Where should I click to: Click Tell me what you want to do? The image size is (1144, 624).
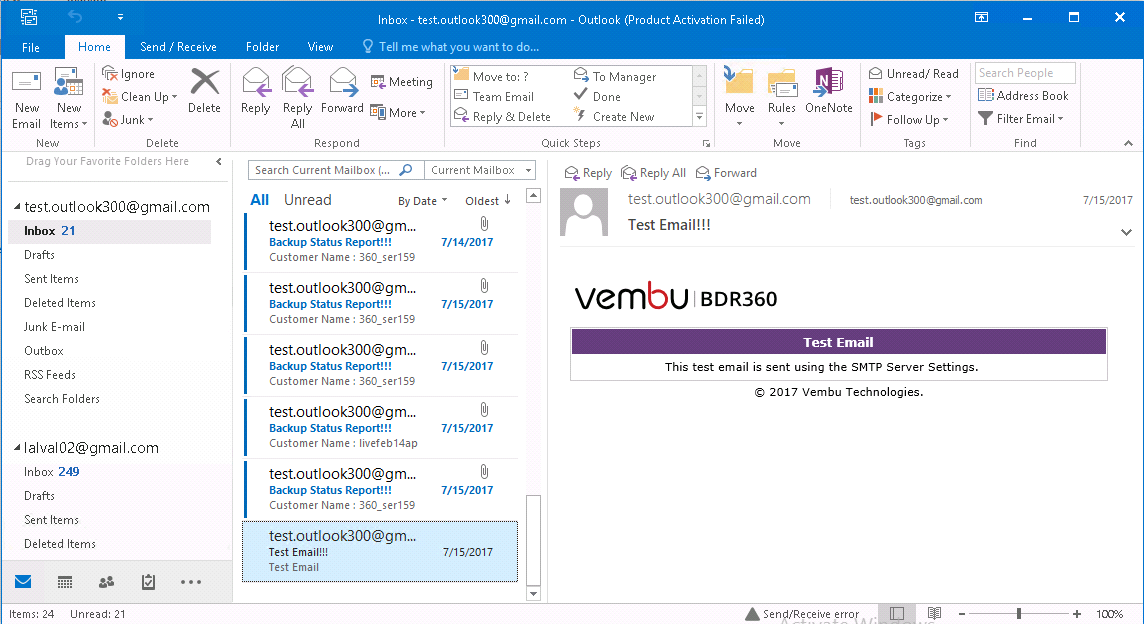451,47
